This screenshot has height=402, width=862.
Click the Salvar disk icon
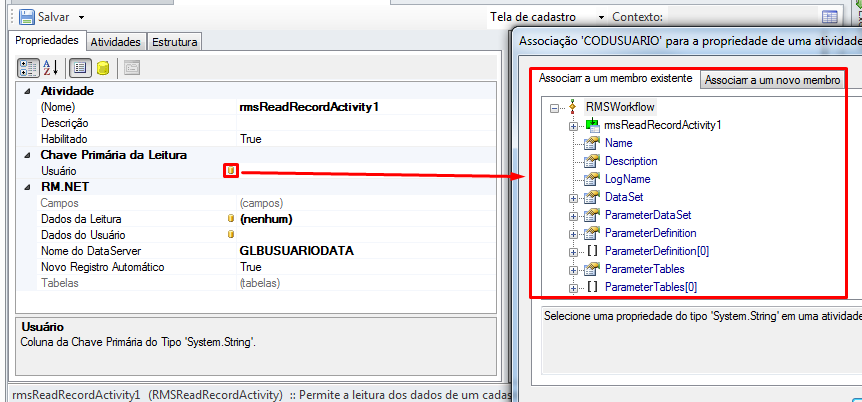point(26,17)
